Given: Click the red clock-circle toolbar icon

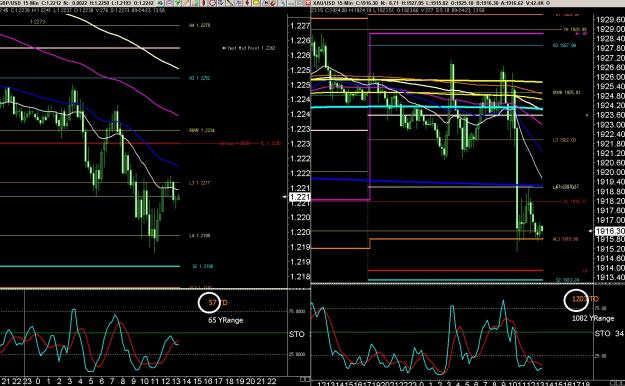Looking at the screenshot, I should (212, 3).
